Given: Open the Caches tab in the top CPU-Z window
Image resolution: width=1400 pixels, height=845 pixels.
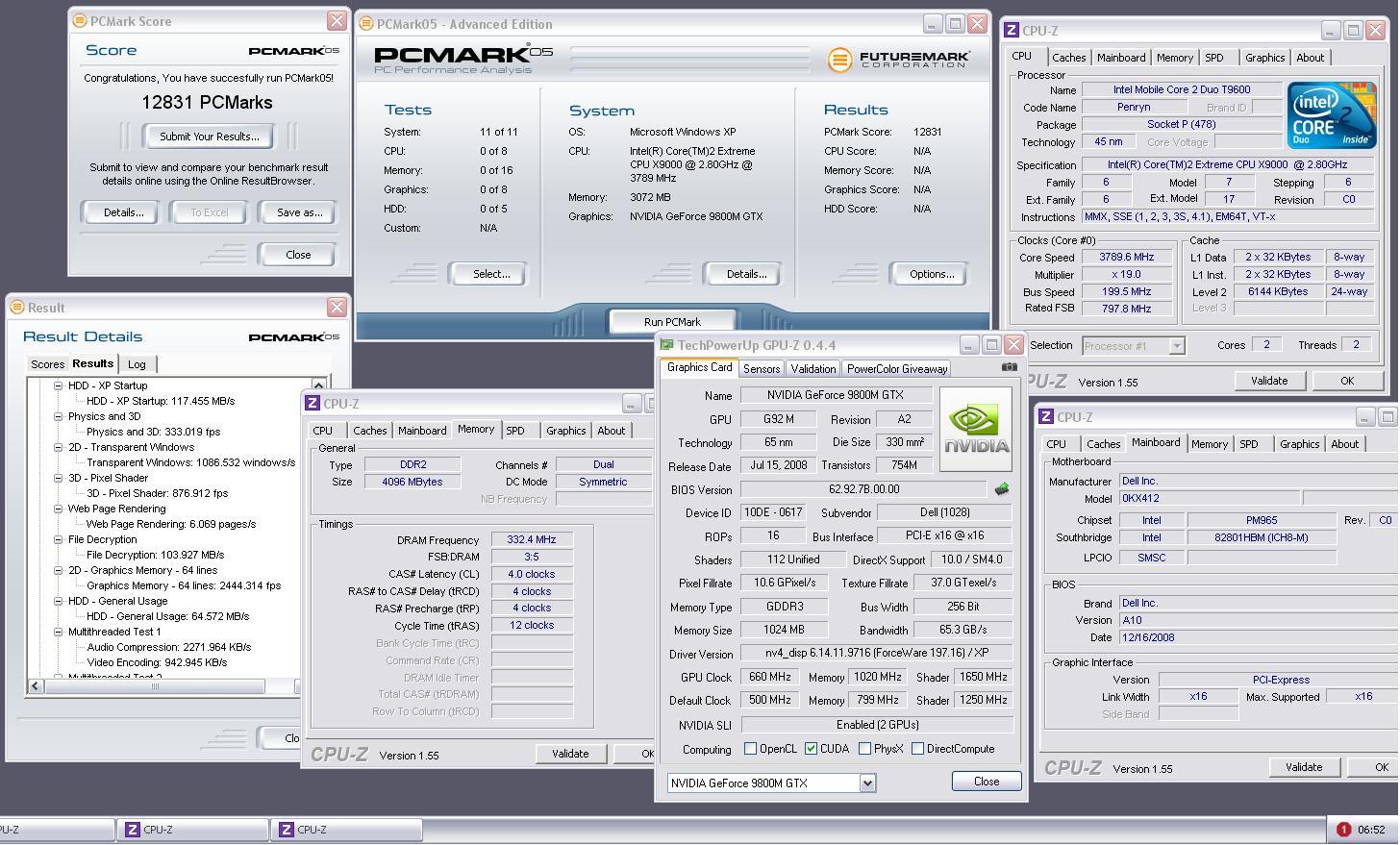Looking at the screenshot, I should click(1068, 58).
